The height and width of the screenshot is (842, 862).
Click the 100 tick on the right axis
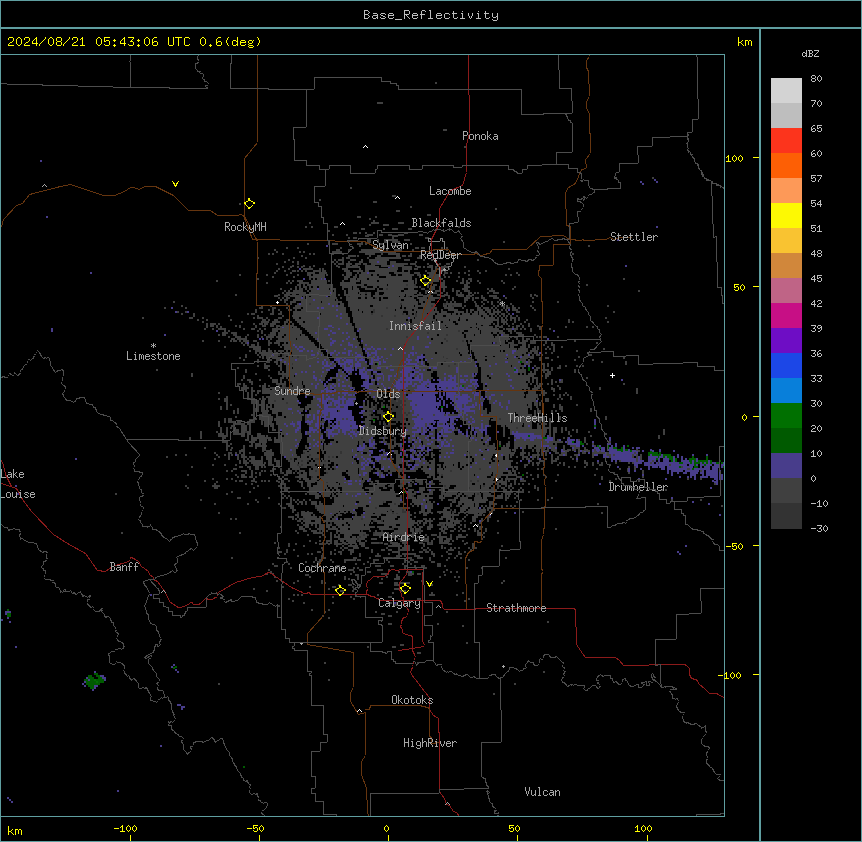pyautogui.click(x=734, y=158)
